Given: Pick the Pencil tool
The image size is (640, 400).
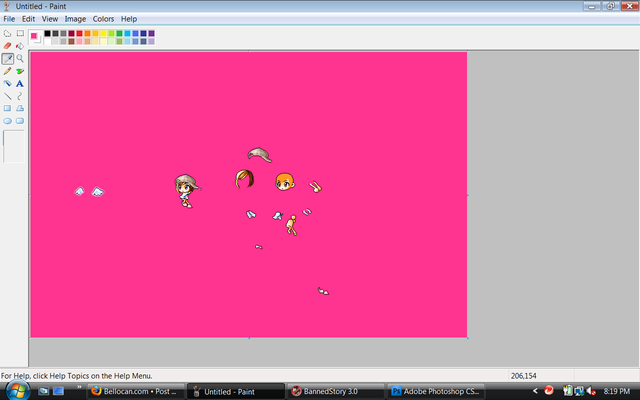Looking at the screenshot, I should pos(7,71).
